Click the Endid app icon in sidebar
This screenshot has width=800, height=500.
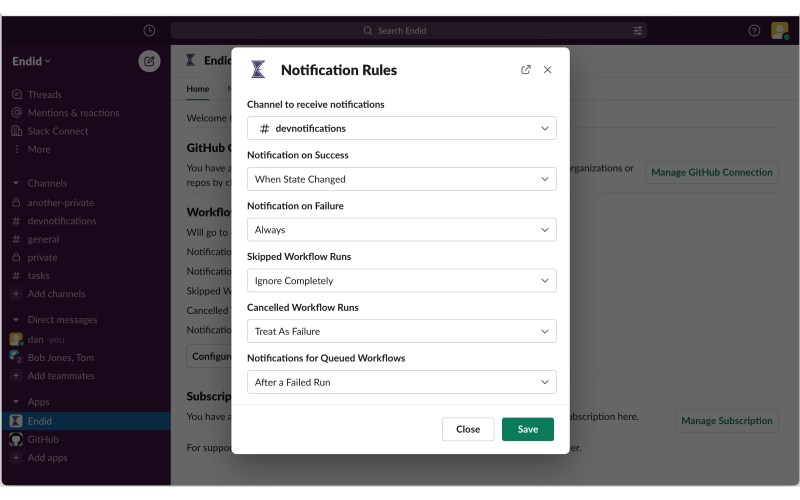[x=16, y=421]
